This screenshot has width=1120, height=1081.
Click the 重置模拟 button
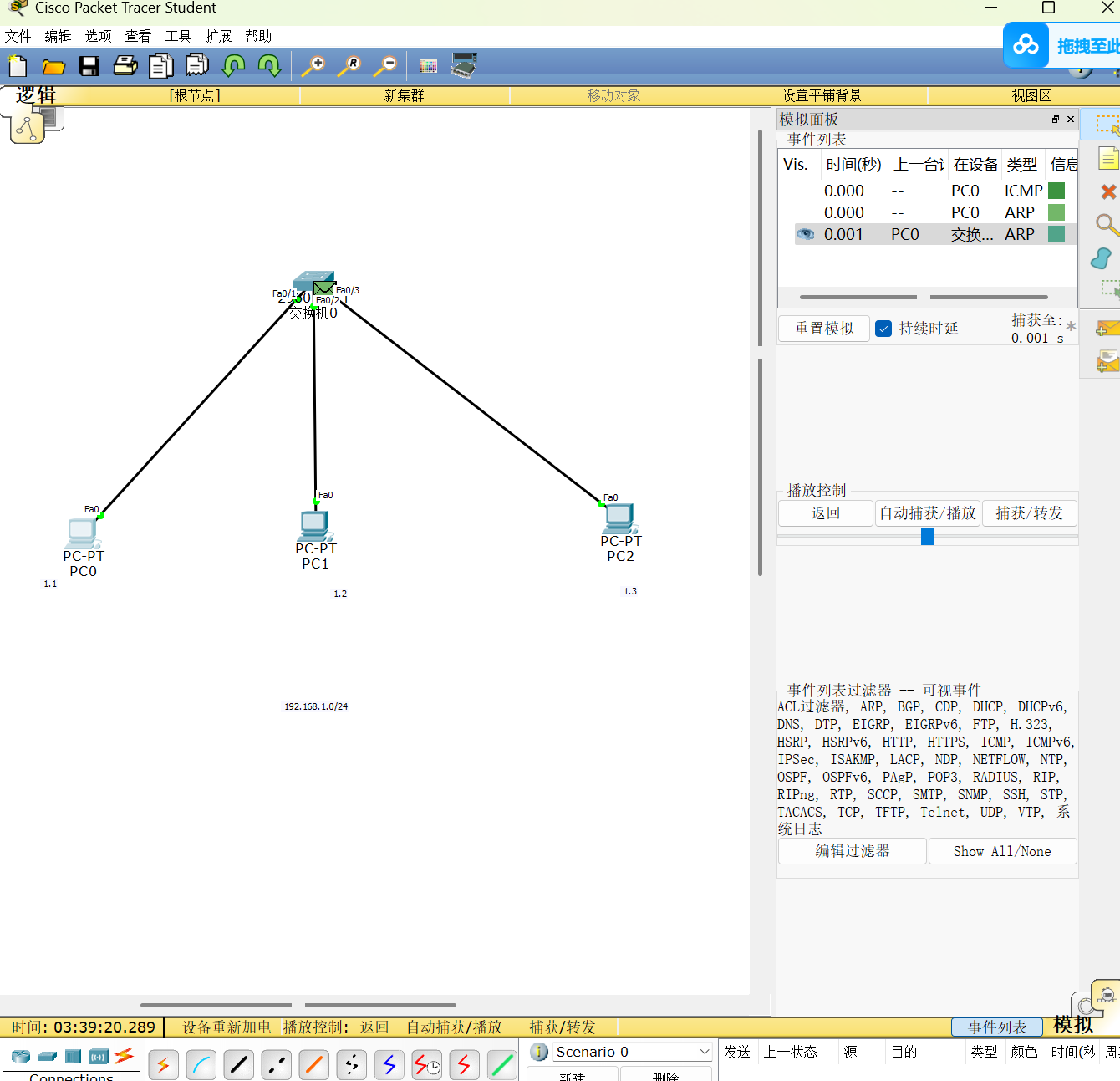click(824, 329)
